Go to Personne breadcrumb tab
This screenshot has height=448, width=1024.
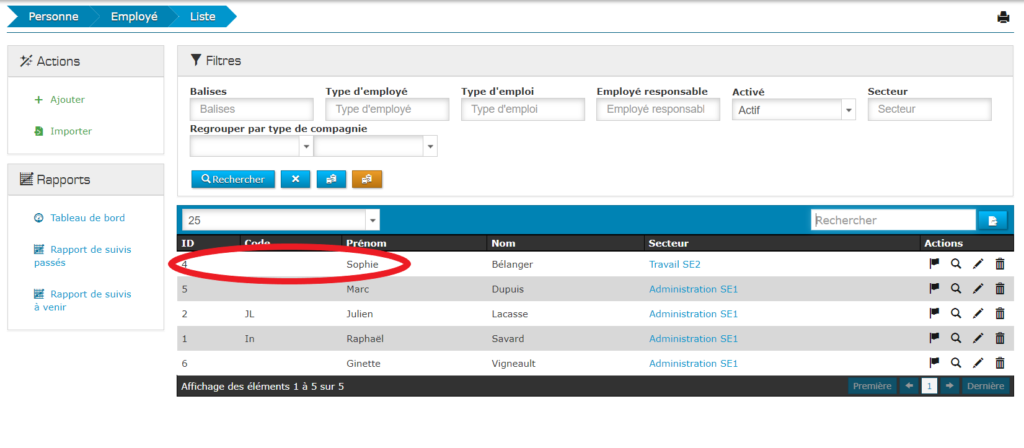(x=53, y=16)
